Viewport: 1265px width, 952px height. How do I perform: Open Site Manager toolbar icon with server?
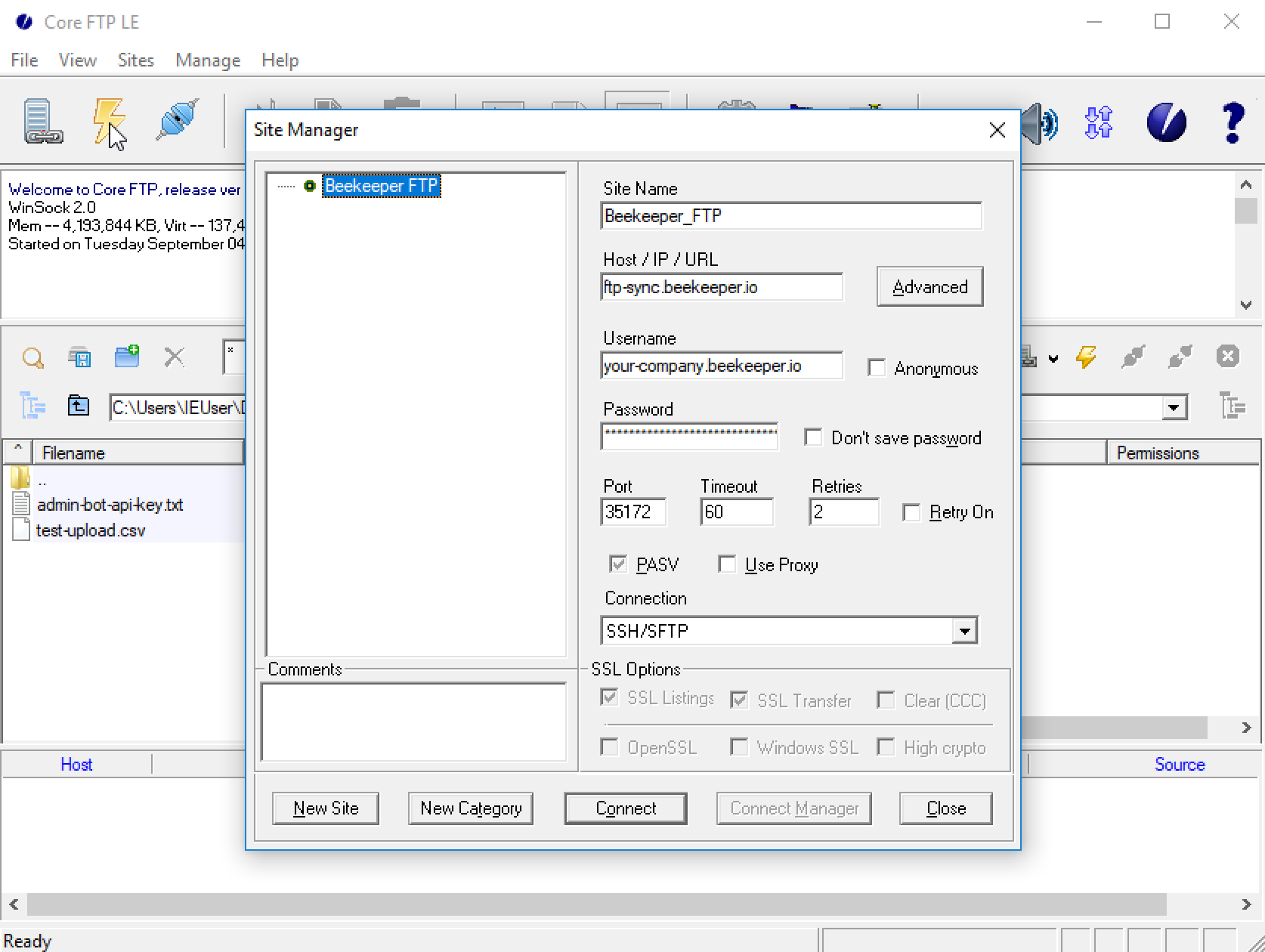tap(43, 121)
